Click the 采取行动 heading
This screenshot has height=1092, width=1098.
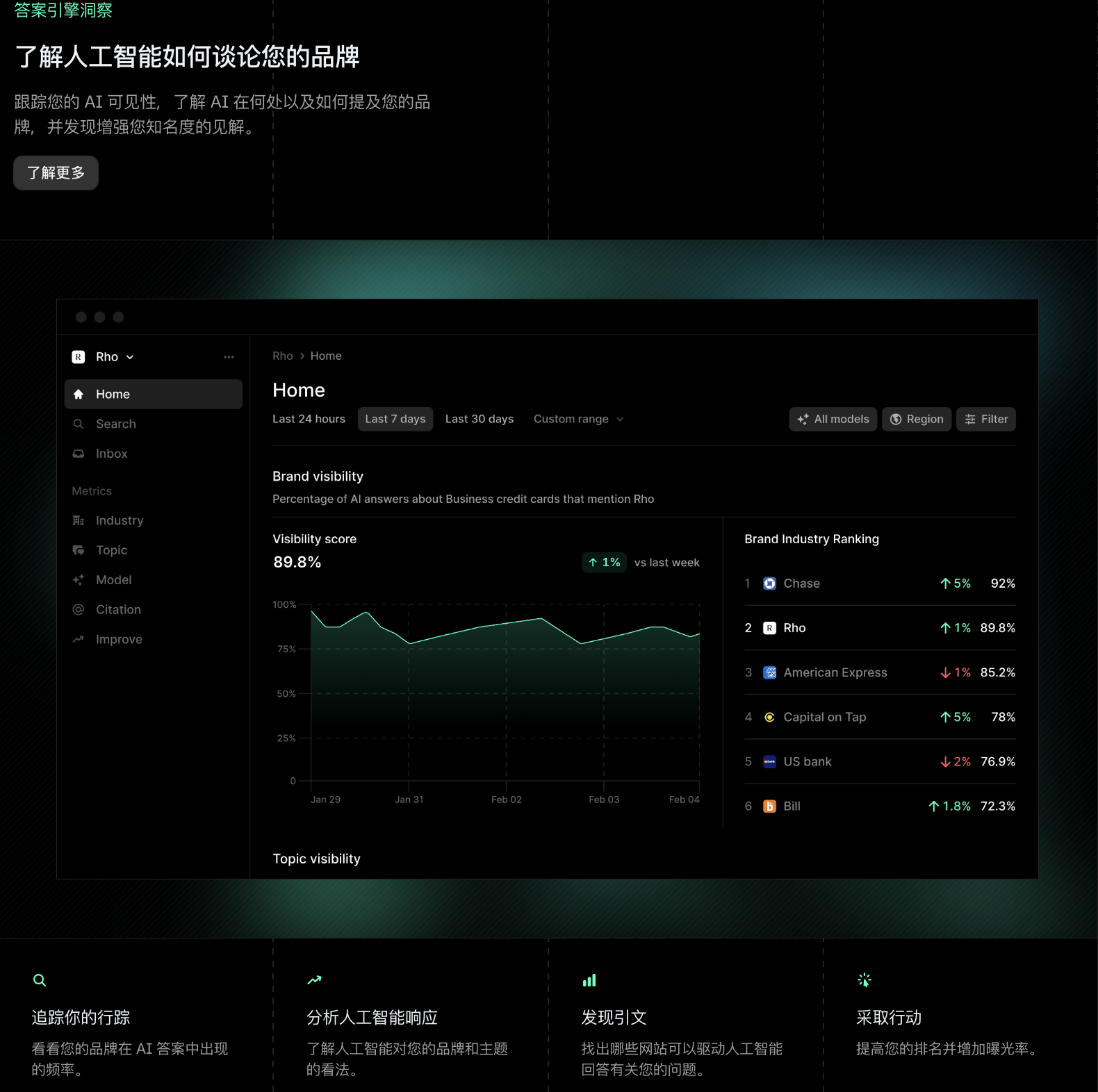(x=889, y=1018)
